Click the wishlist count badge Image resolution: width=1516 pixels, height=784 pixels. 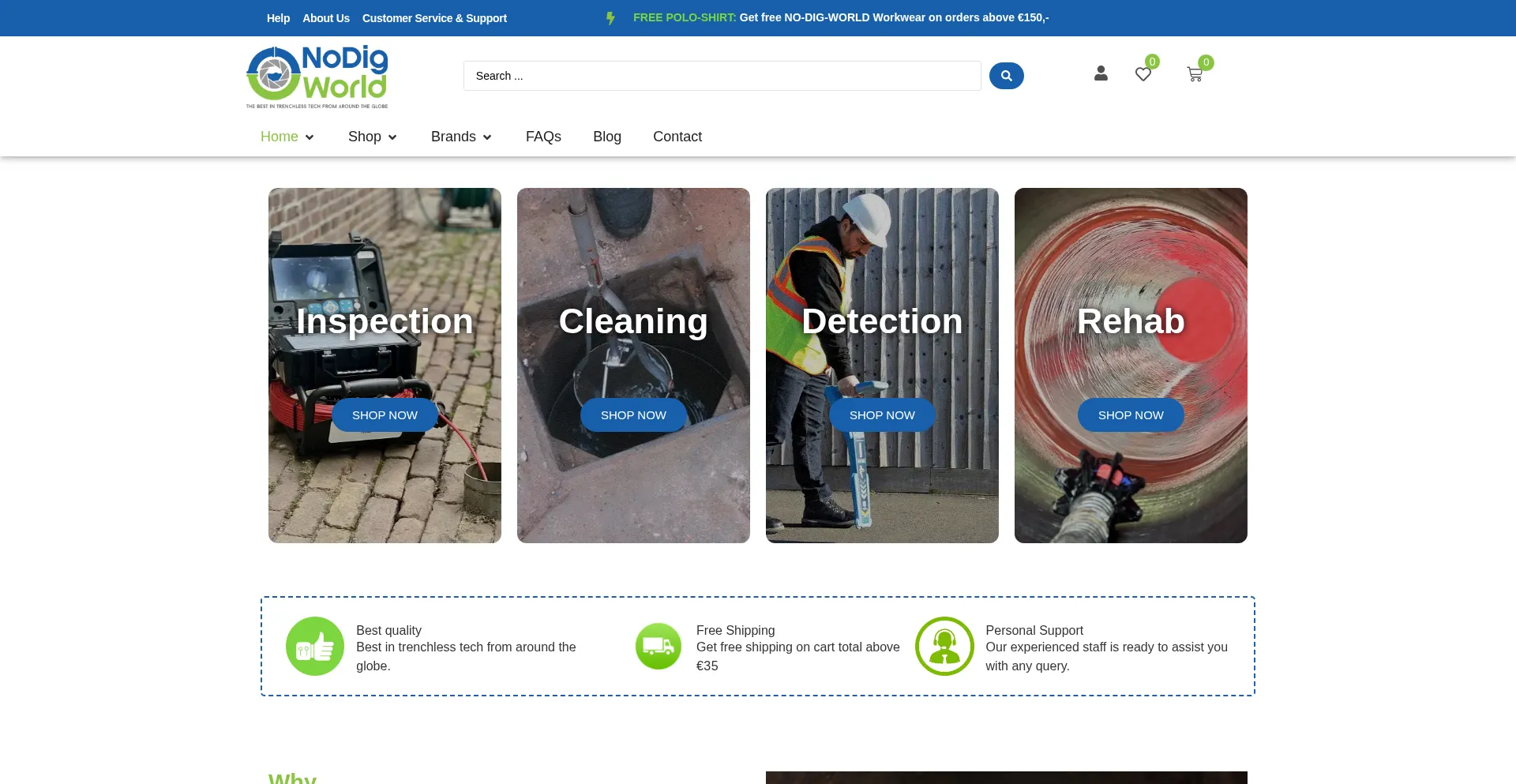(x=1153, y=62)
